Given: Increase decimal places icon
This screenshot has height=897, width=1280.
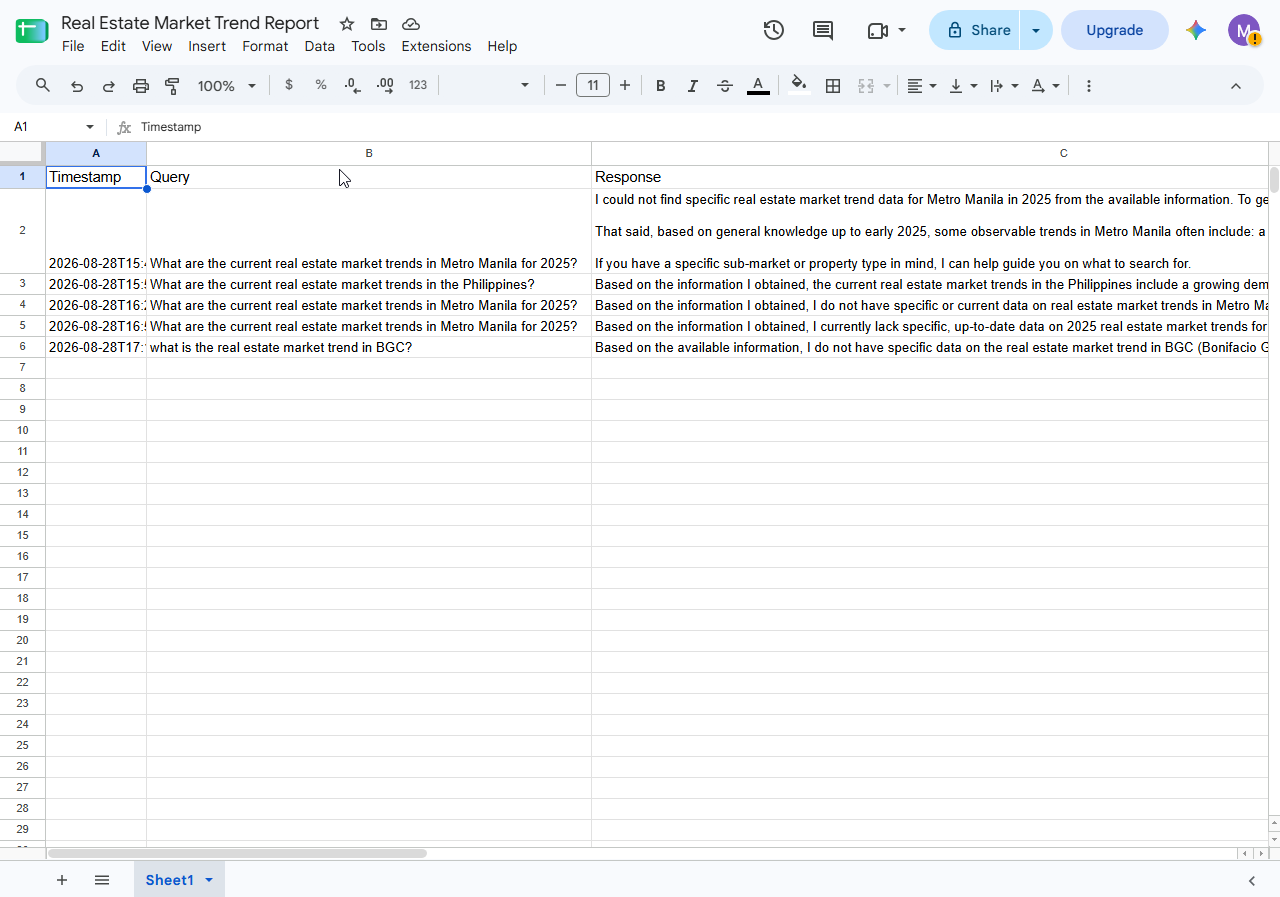Looking at the screenshot, I should [385, 86].
